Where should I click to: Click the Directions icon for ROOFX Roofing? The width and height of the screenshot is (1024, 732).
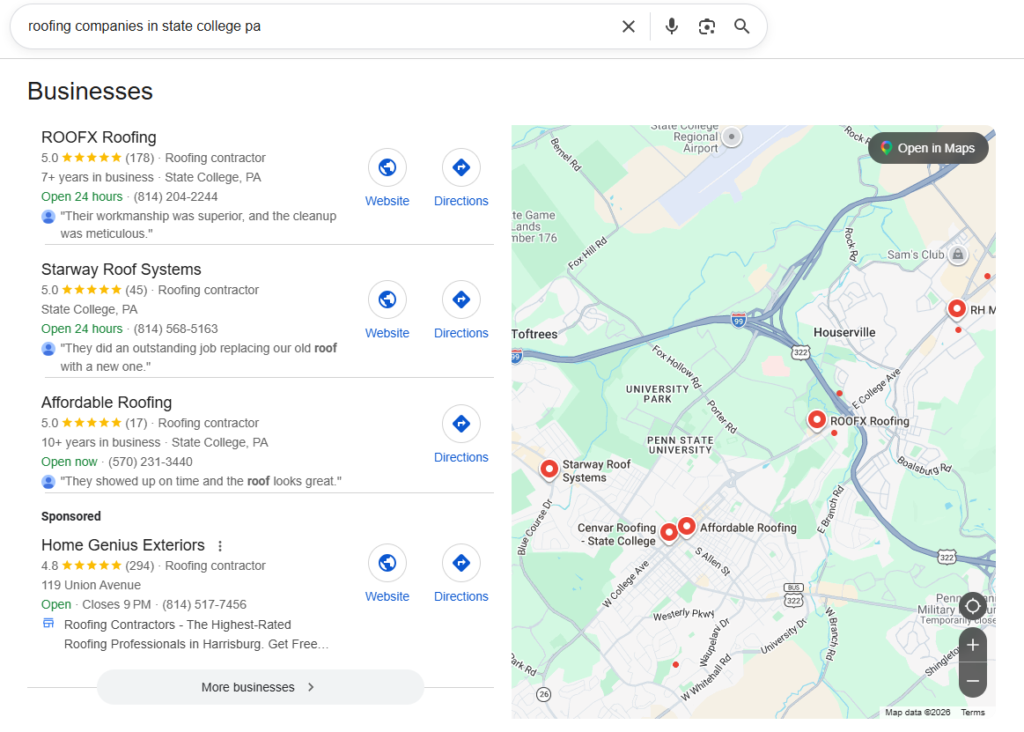click(x=461, y=167)
